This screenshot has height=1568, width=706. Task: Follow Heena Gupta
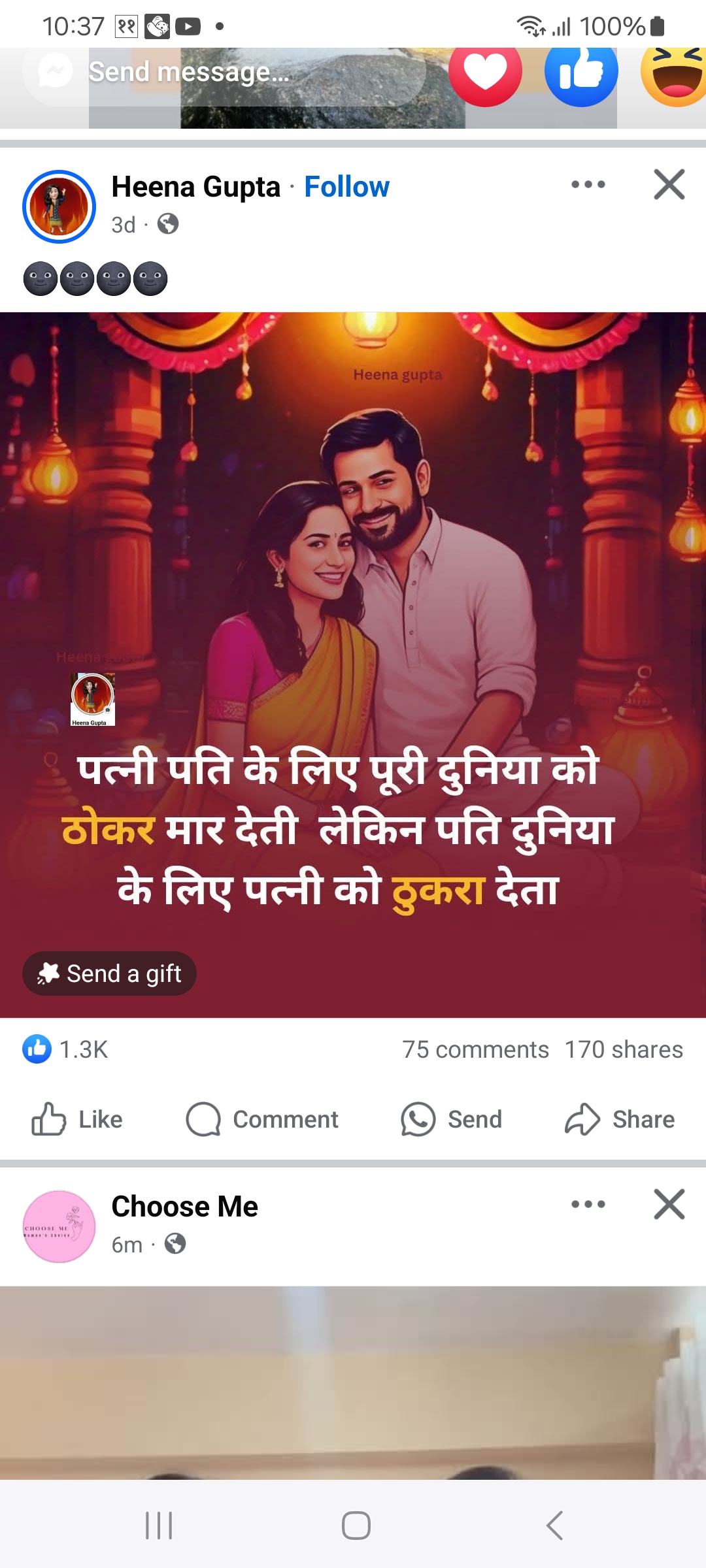coord(346,187)
